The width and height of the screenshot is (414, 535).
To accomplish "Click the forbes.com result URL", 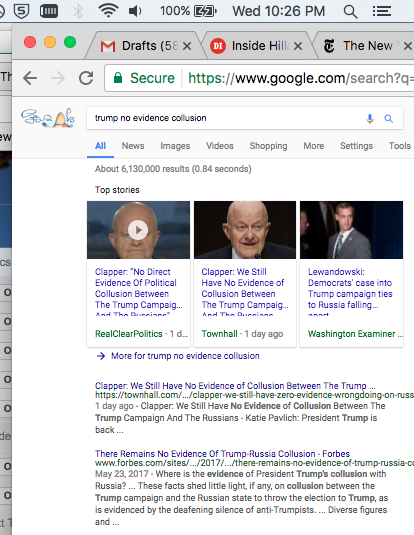I will [254, 463].
